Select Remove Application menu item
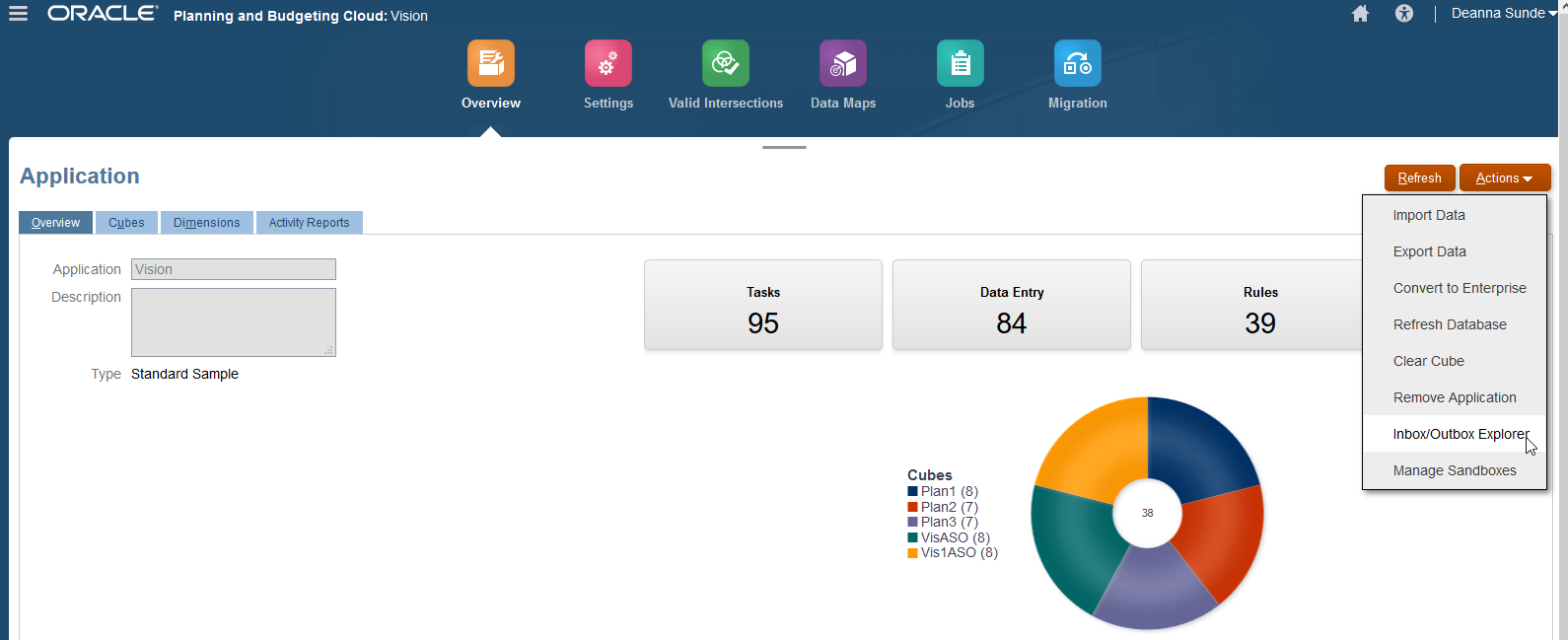1568x640 pixels. point(1455,397)
